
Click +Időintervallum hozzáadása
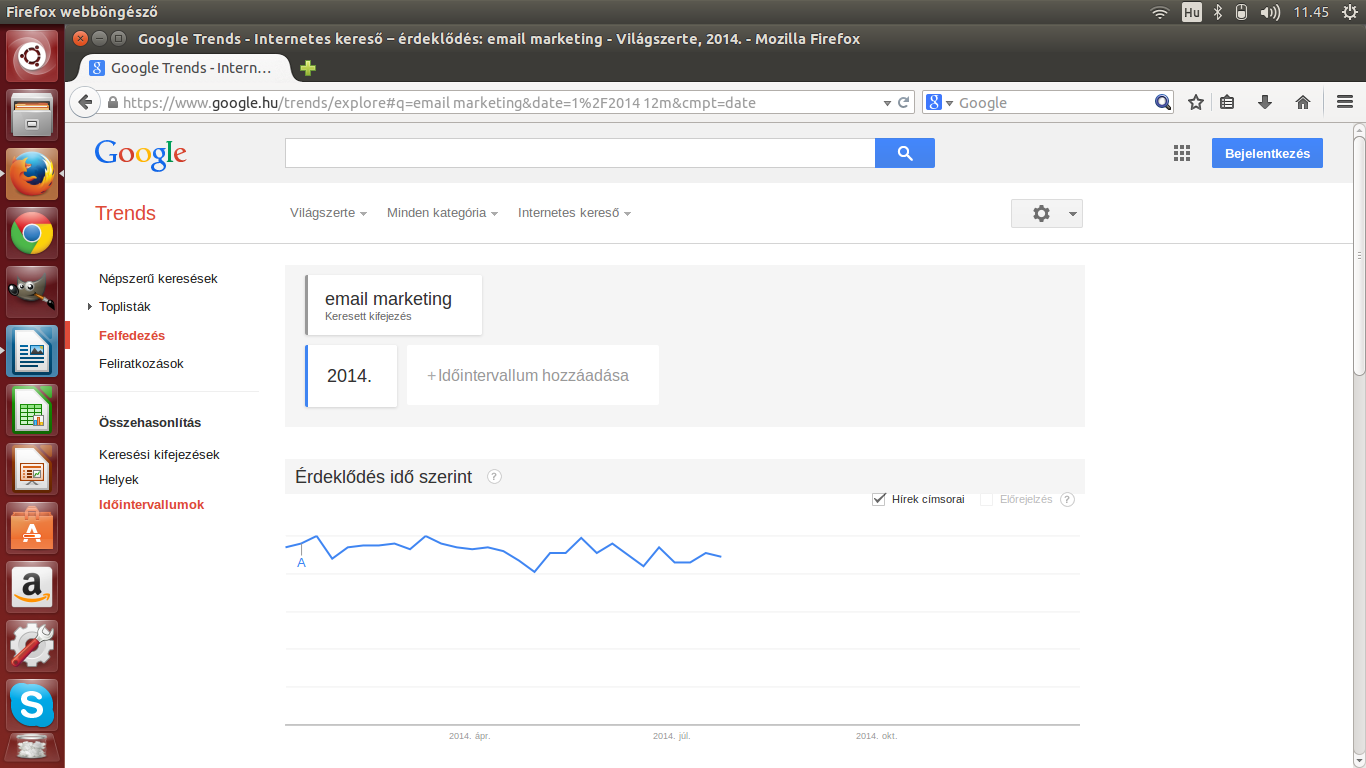click(532, 376)
